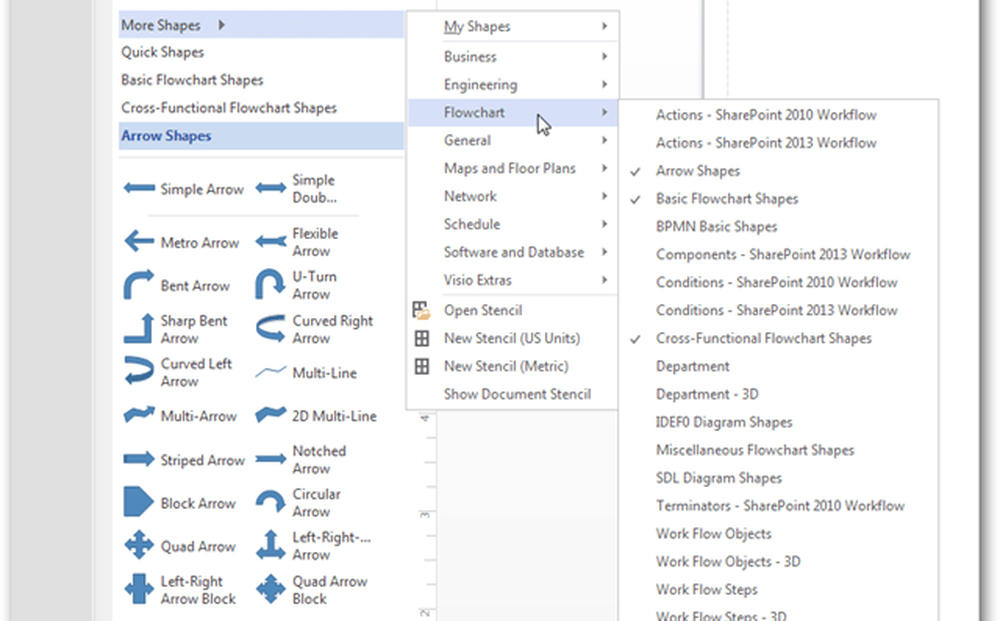The height and width of the screenshot is (621, 1000).
Task: Click the New Stencil (Metric) grid icon
Action: [x=422, y=367]
